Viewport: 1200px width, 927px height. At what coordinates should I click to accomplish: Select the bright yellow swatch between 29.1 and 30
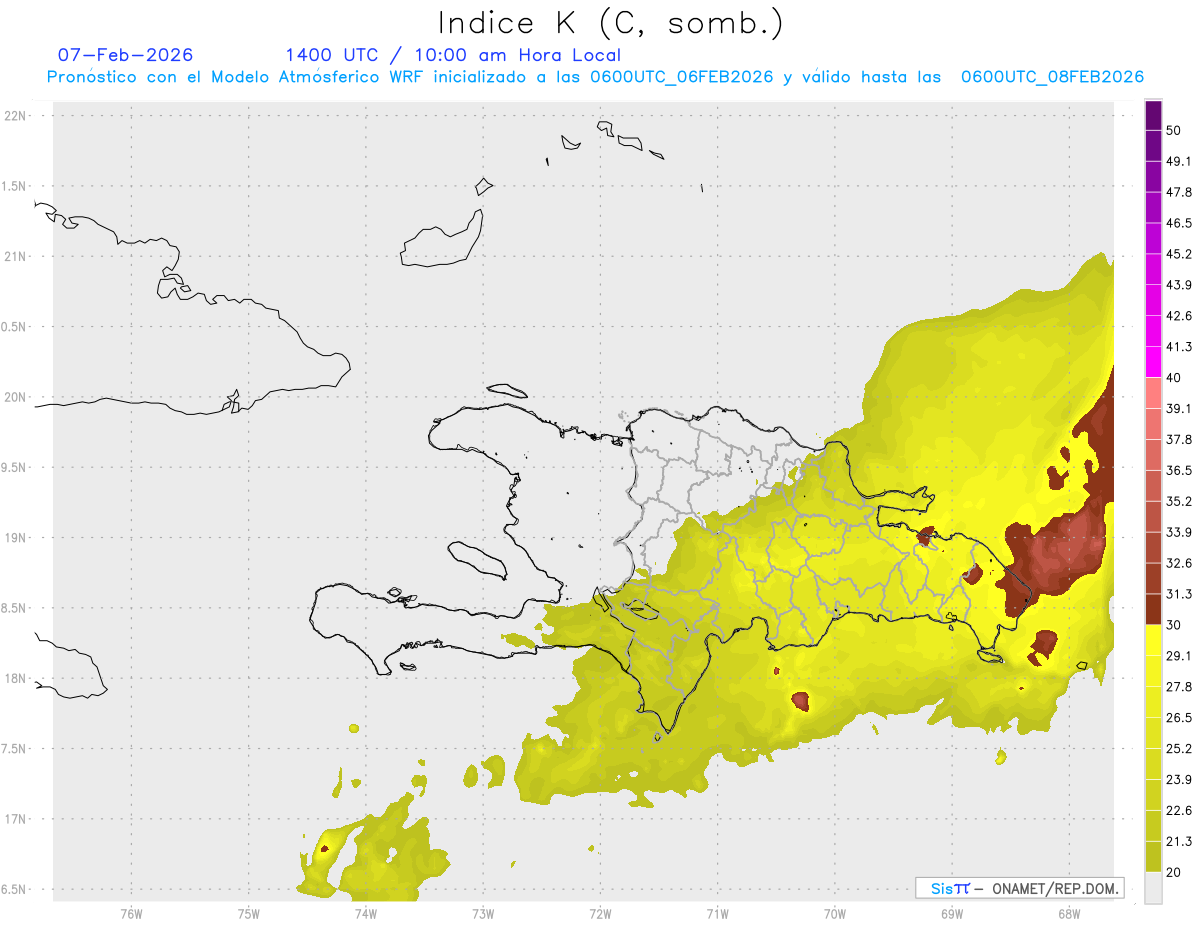[1153, 640]
